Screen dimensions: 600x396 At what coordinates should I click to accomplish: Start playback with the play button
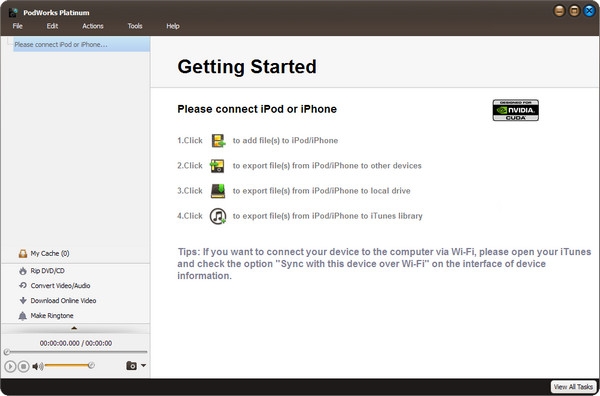coord(10,366)
